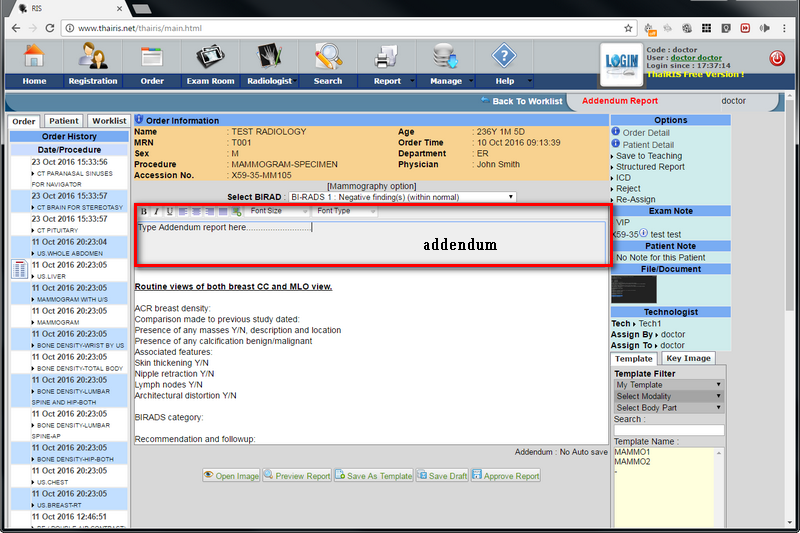Viewport: 800px width, 533px height.
Task: Expand the Font Size dropdown
Action: click(278, 212)
